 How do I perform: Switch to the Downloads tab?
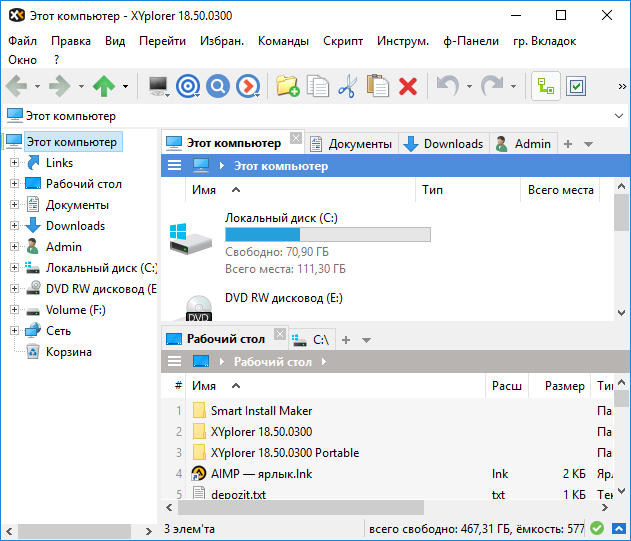point(443,144)
